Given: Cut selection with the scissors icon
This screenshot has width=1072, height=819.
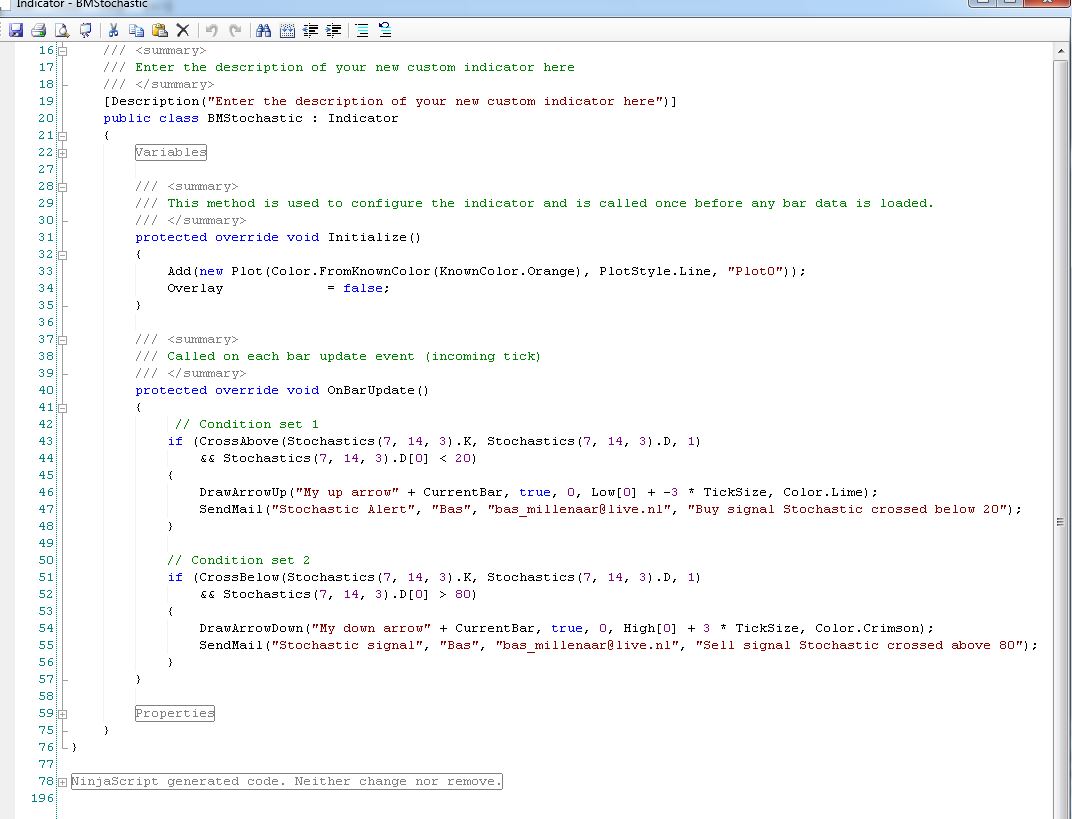Looking at the screenshot, I should click(113, 30).
